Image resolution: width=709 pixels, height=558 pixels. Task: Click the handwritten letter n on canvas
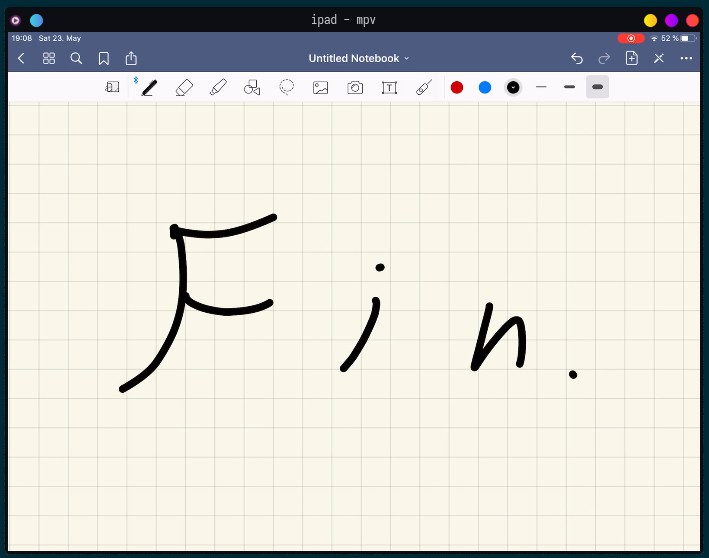(x=499, y=337)
